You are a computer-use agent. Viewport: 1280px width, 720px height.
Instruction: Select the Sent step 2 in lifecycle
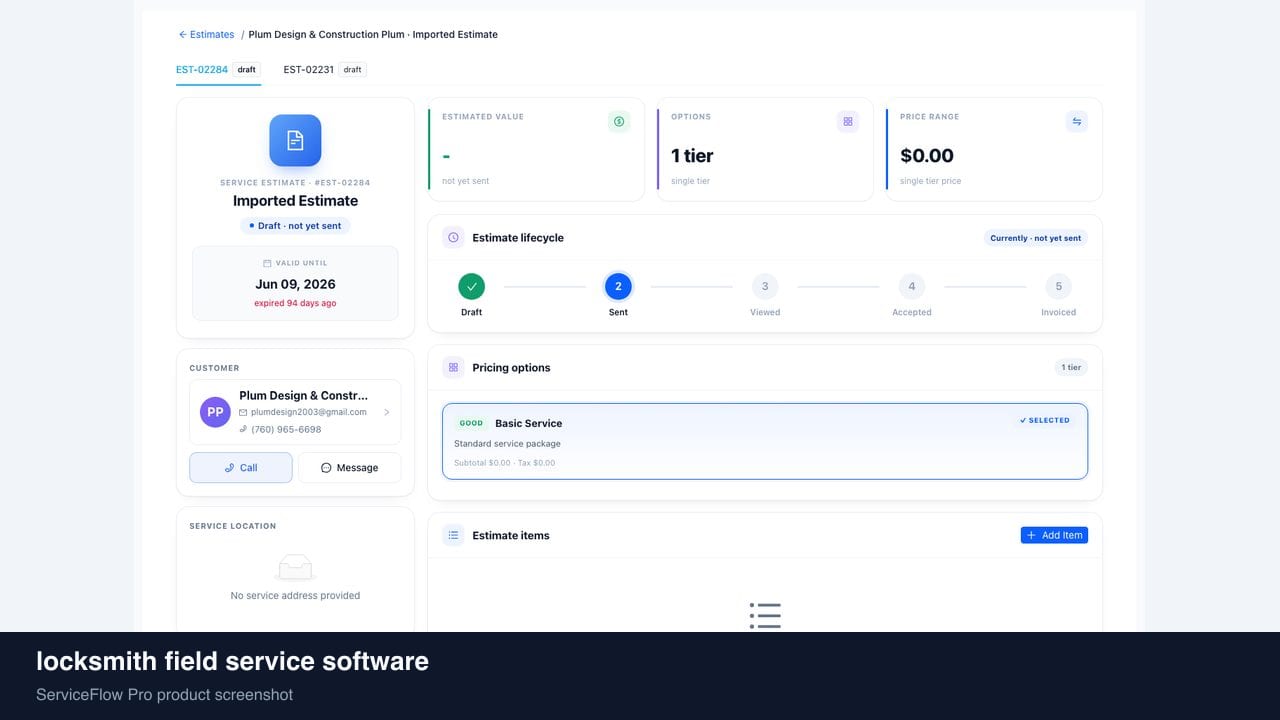tap(618, 286)
